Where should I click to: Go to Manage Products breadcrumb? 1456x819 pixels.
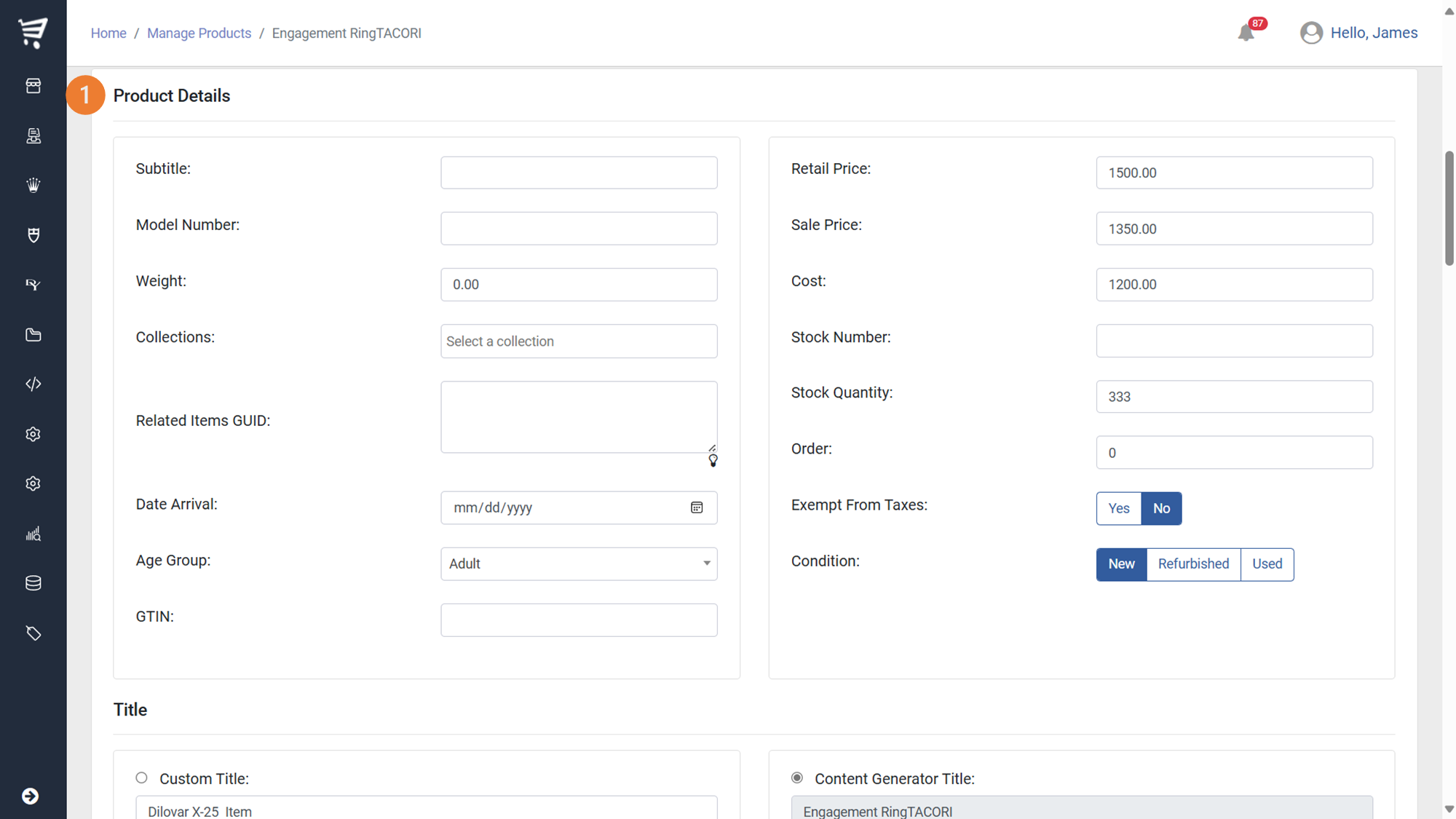tap(199, 33)
